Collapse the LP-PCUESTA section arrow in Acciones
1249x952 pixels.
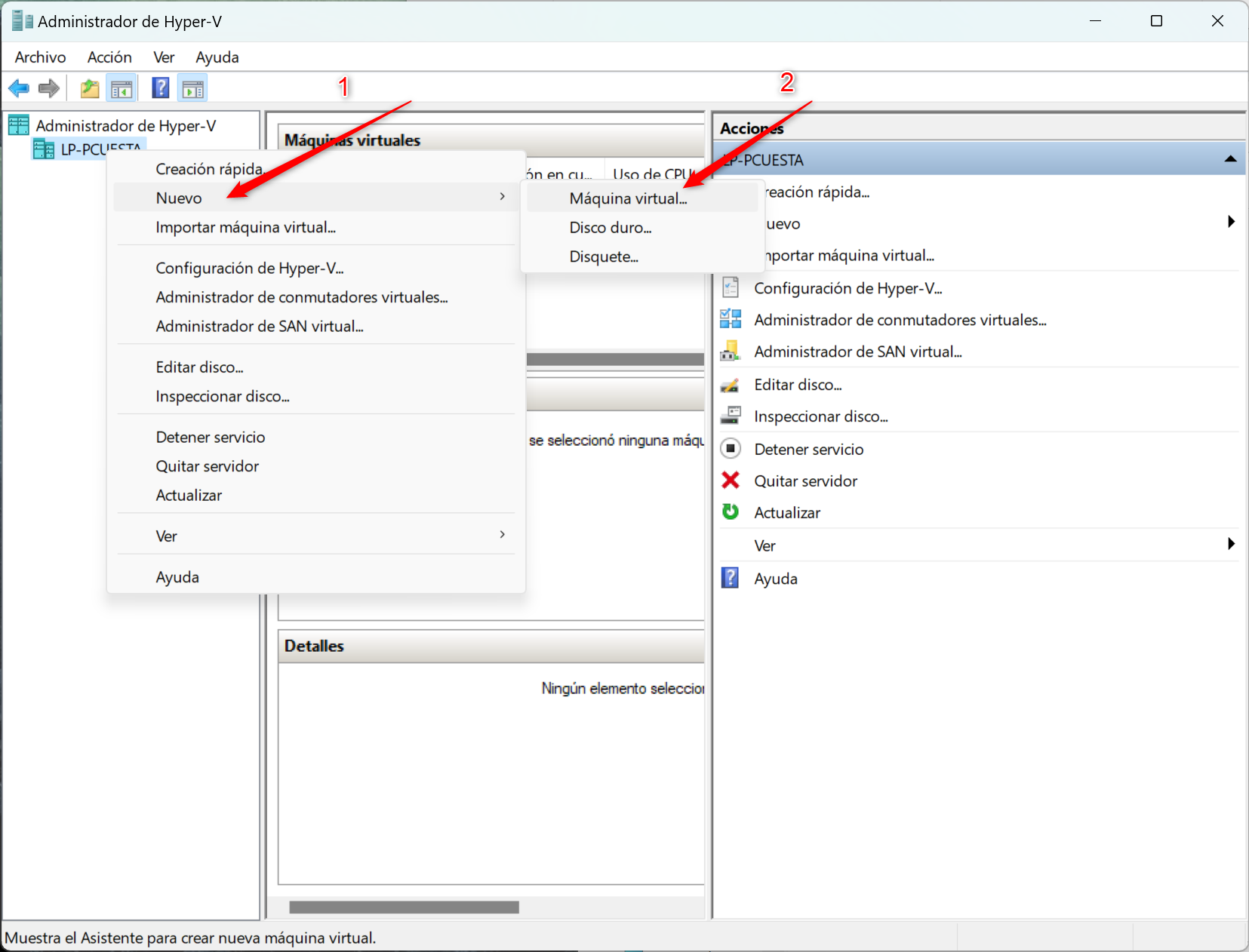click(1230, 159)
